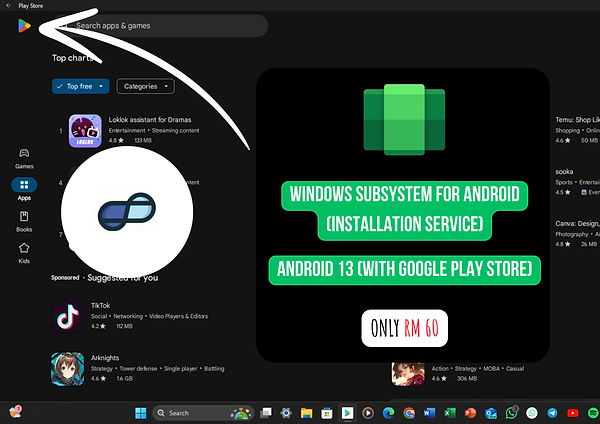
Task: Open the Arknights listing title
Action: point(105,358)
